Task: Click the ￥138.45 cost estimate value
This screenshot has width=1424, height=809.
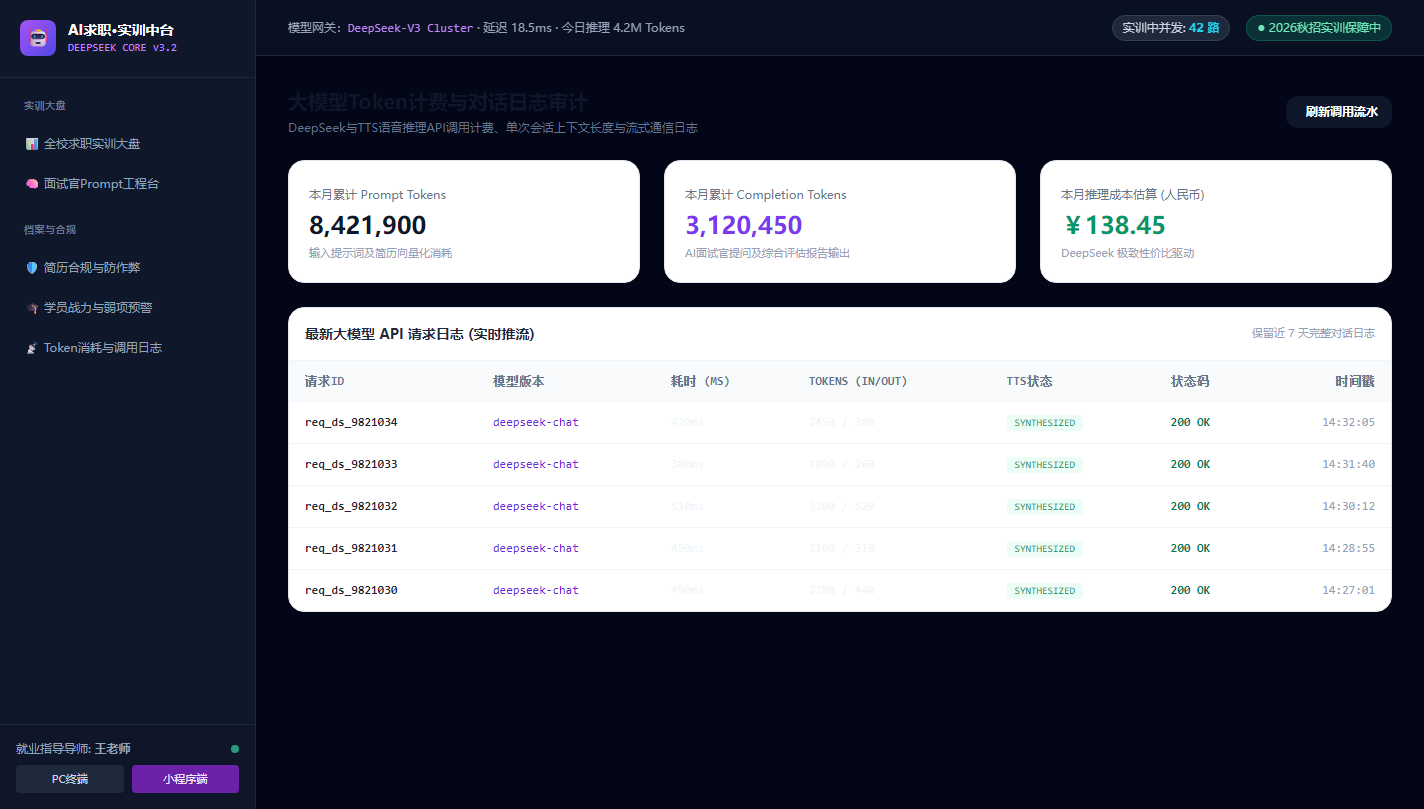Action: tap(1113, 225)
